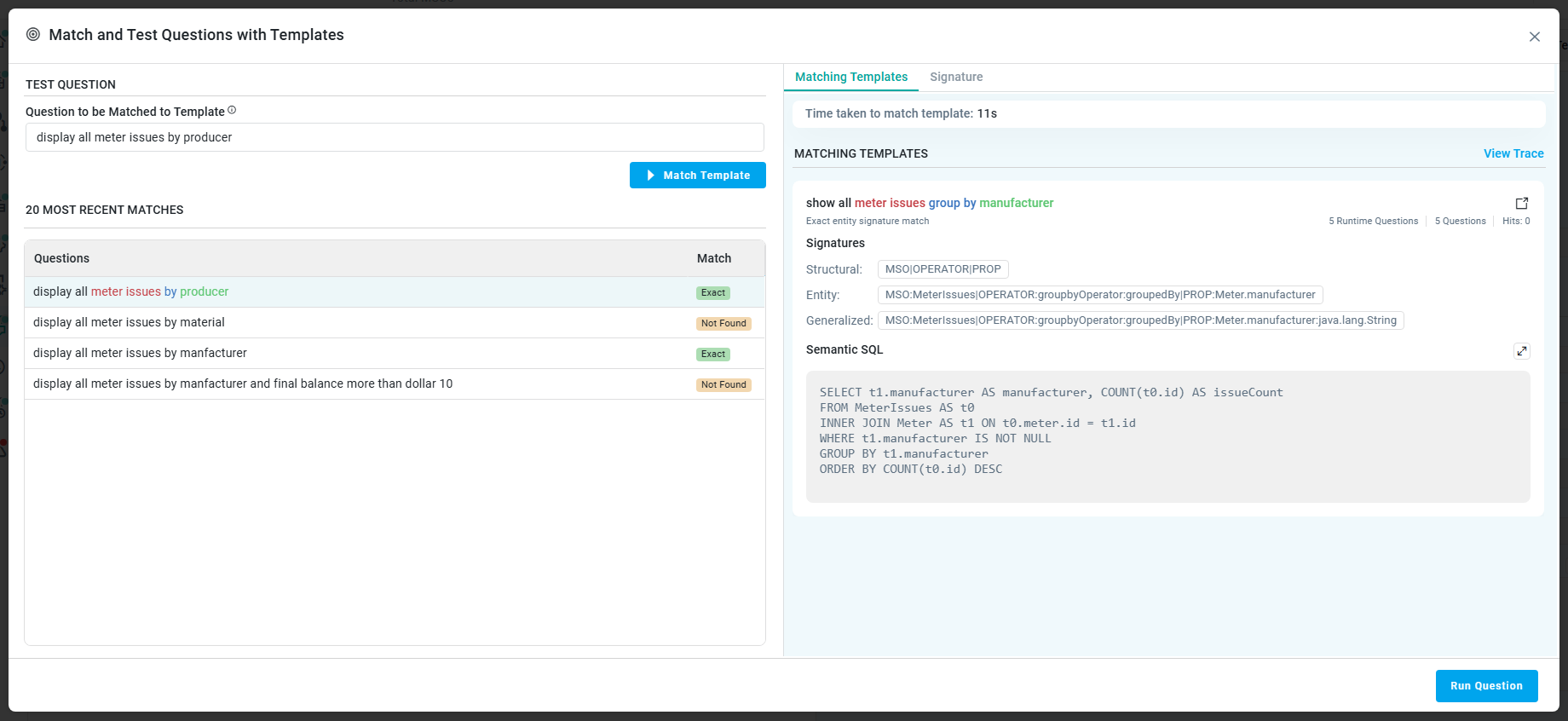Click the Match Template button
Screen dimensions: 1568x721
click(698, 175)
